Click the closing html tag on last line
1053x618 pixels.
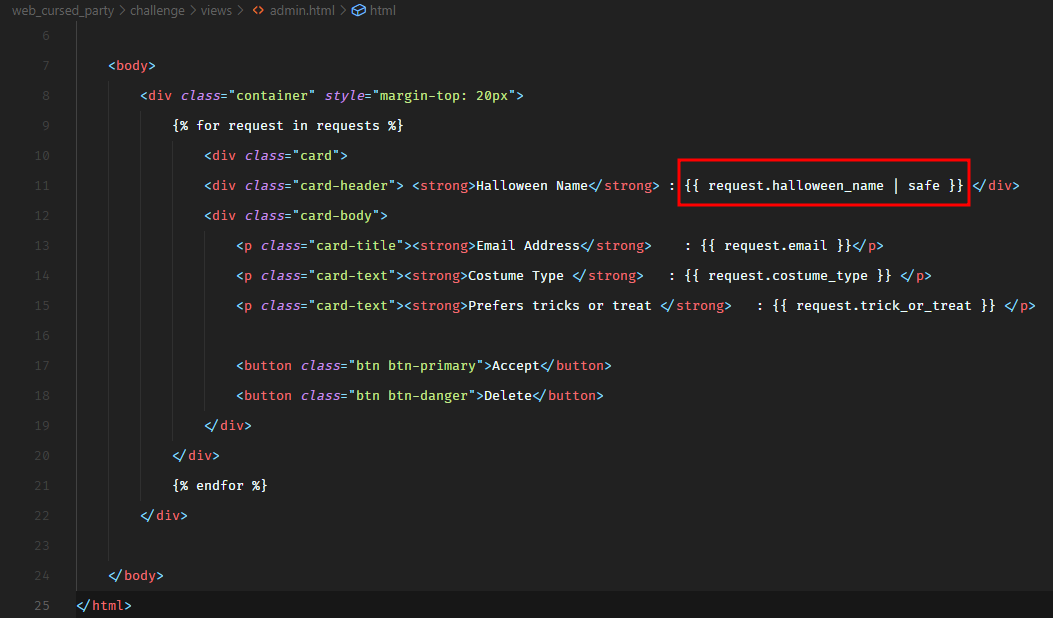[x=104, y=606]
